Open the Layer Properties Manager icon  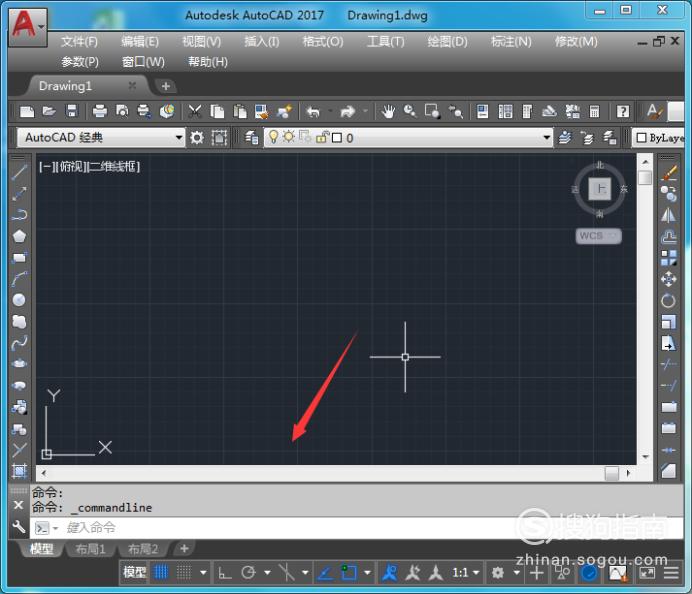[x=252, y=138]
